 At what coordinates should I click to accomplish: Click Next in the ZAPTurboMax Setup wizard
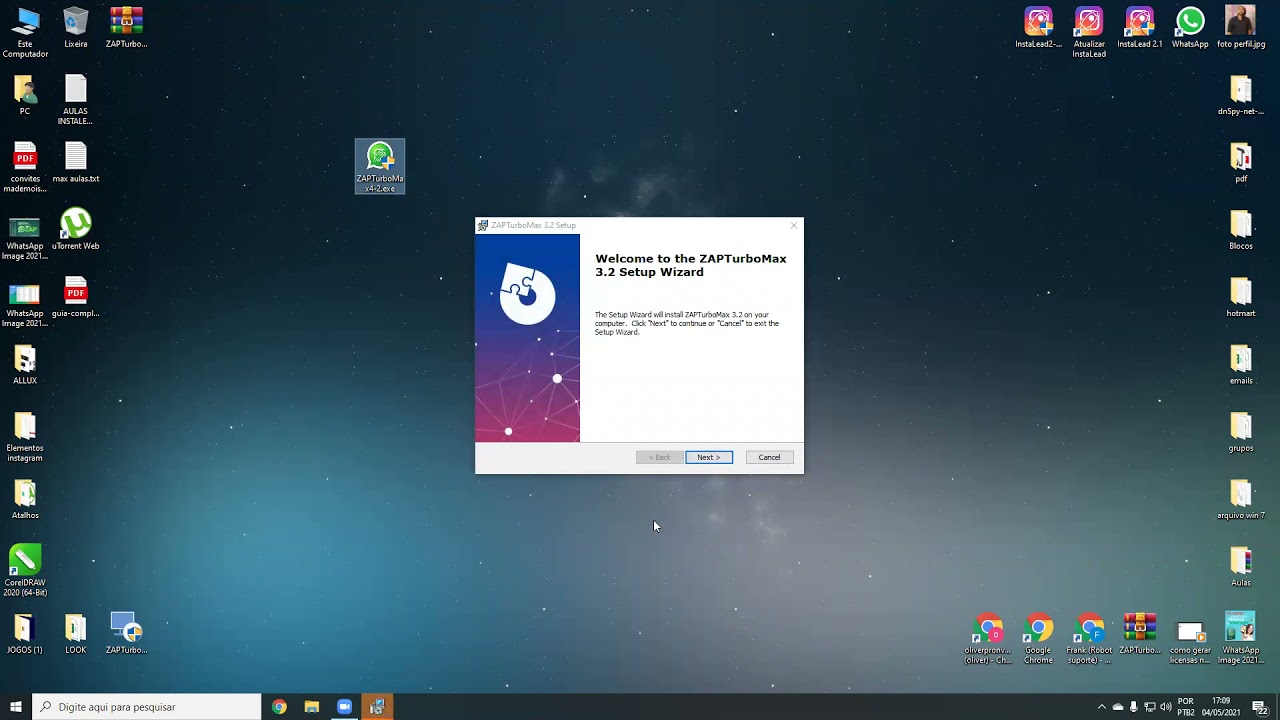(709, 457)
